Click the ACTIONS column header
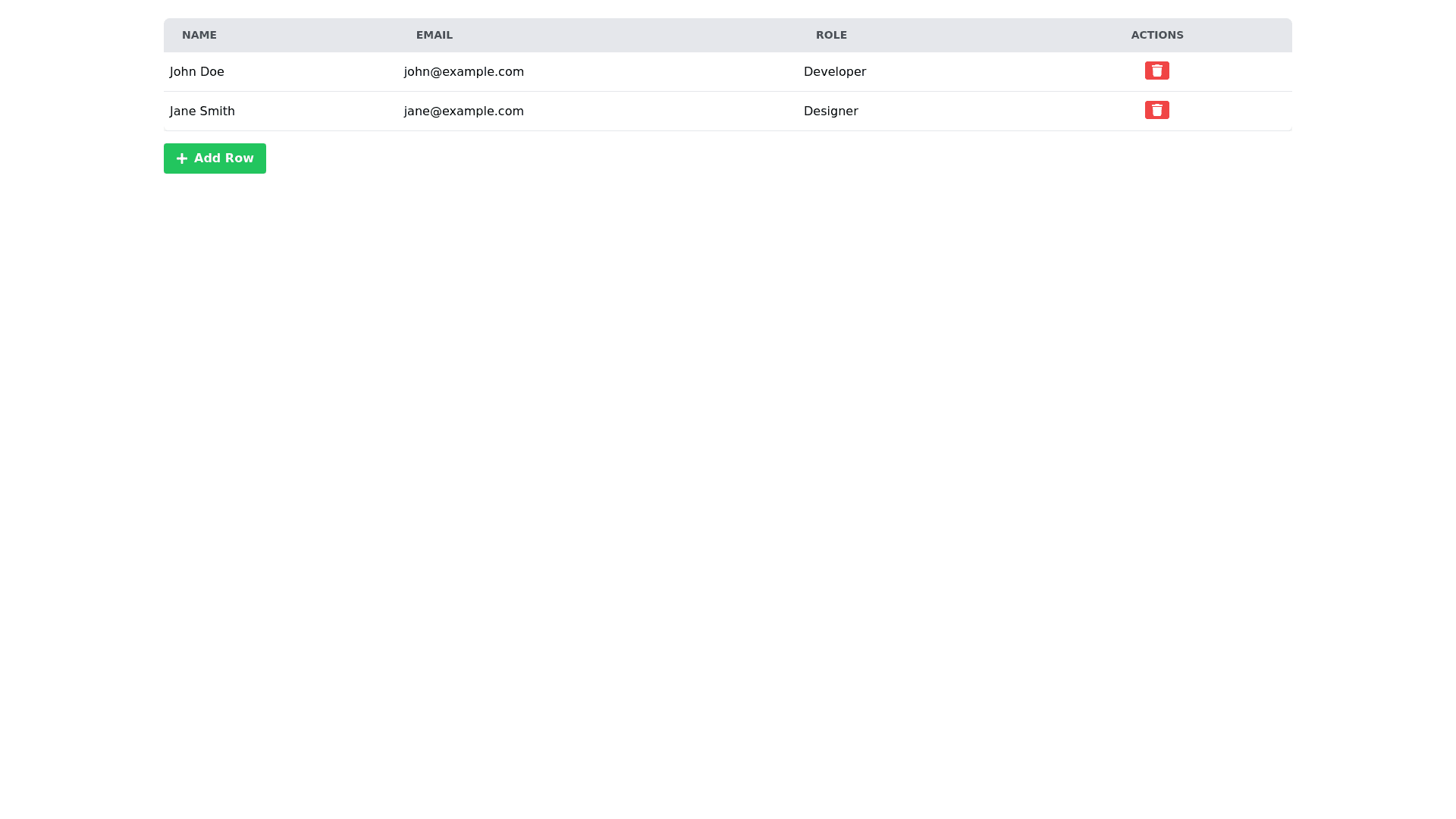Image resolution: width=1456 pixels, height=819 pixels. tap(1156, 36)
